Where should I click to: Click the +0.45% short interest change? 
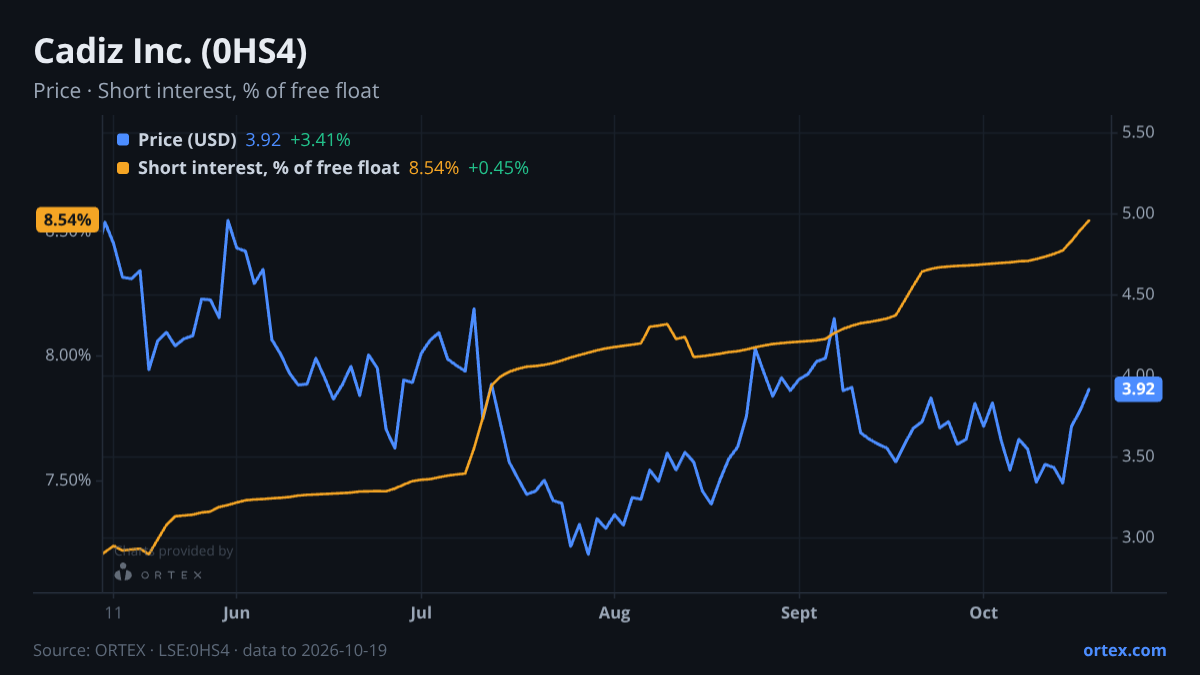[498, 168]
